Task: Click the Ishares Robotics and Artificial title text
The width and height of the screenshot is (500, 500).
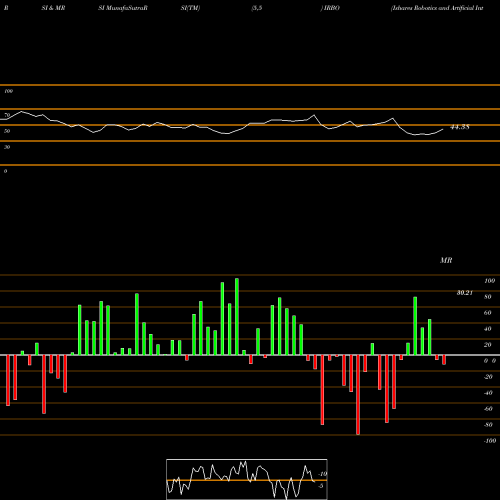Action: (x=437, y=8)
